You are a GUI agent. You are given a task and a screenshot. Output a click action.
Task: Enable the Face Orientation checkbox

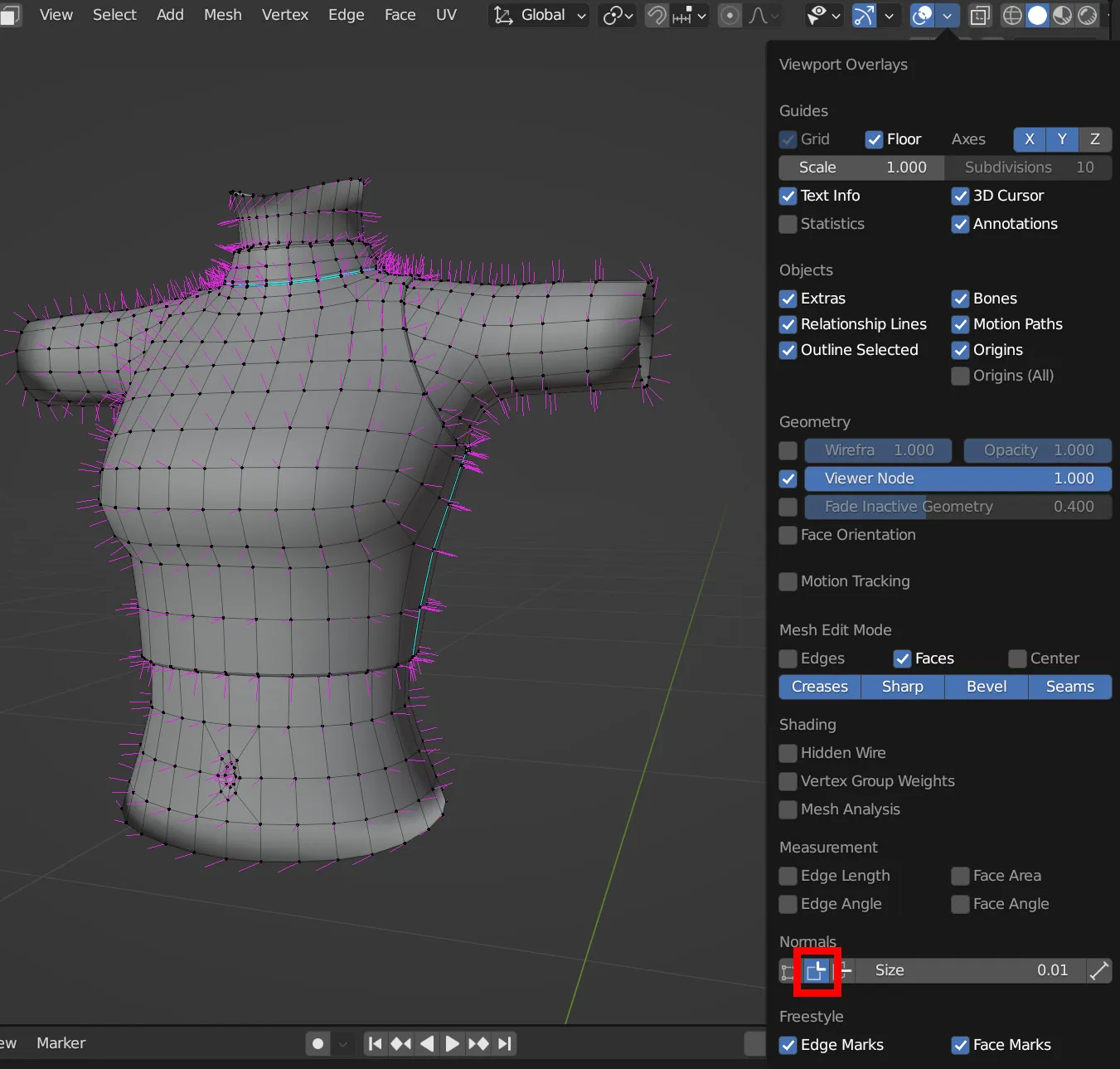(x=788, y=535)
